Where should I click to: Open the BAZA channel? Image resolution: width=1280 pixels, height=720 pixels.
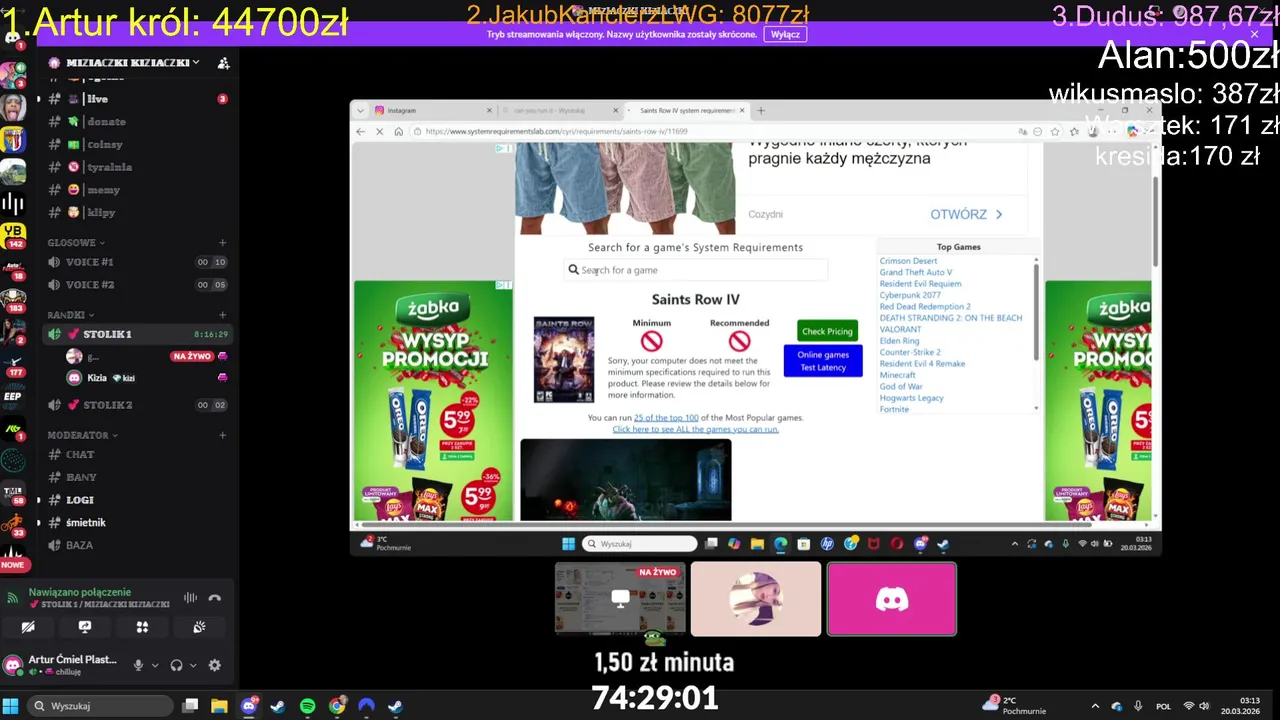tap(138, 546)
